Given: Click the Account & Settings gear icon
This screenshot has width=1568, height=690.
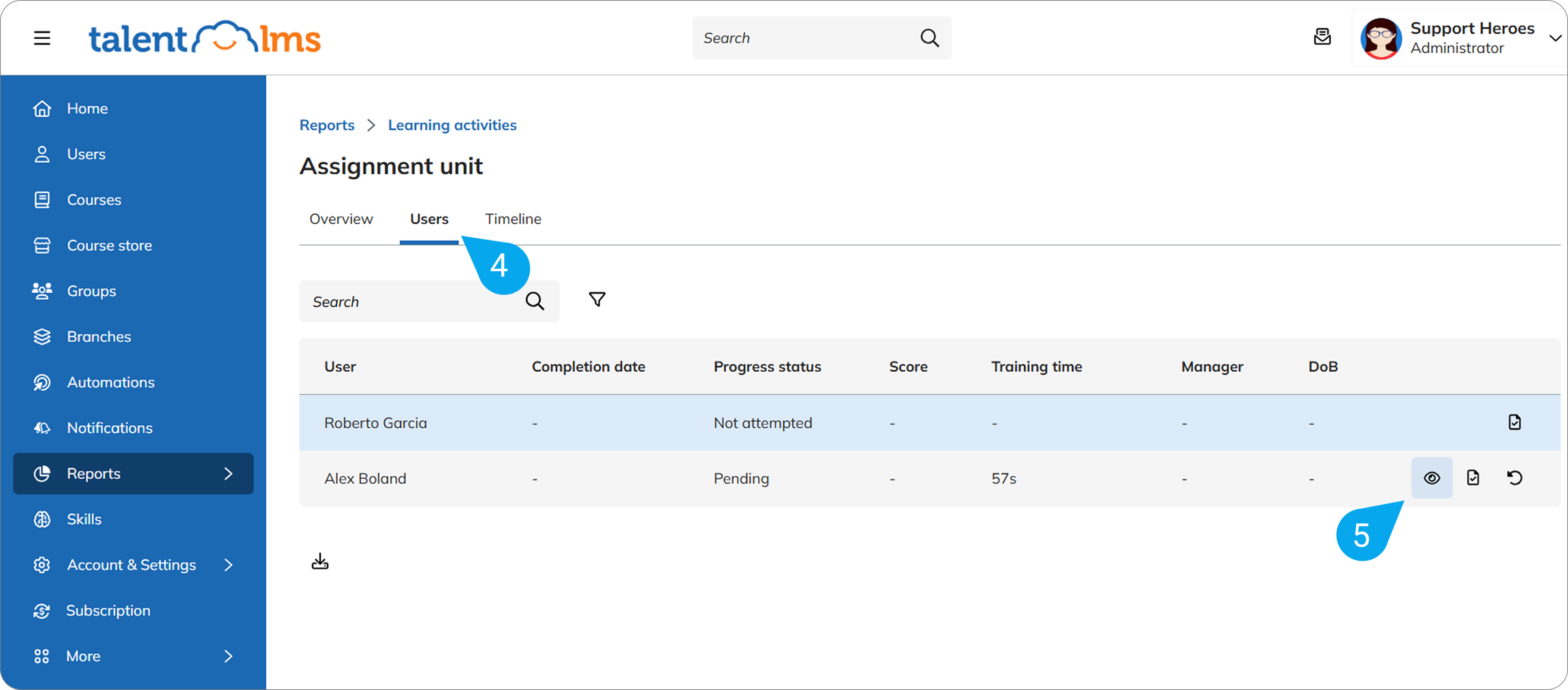Looking at the screenshot, I should [x=42, y=565].
